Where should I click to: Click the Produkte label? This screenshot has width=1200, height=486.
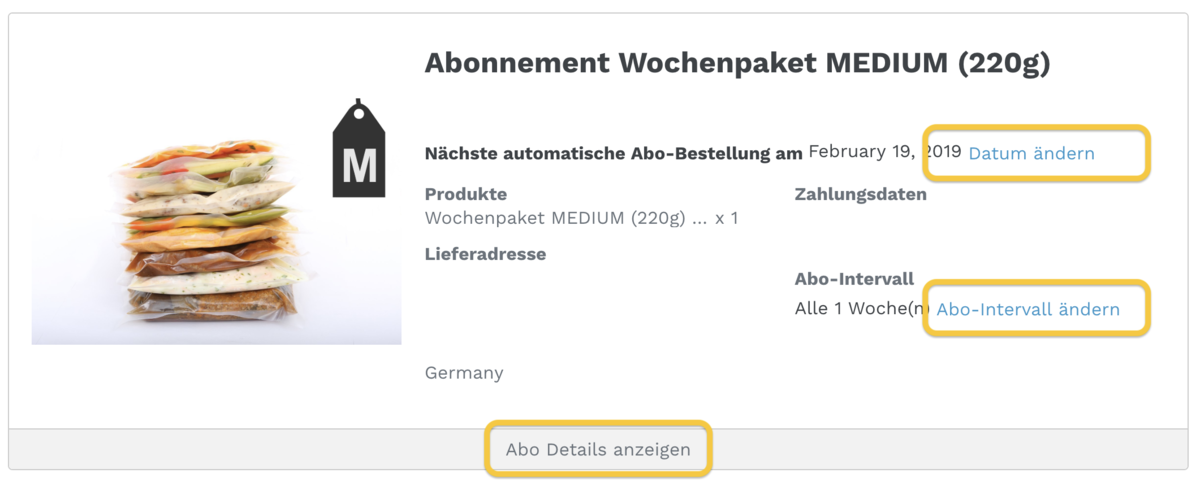point(466,194)
